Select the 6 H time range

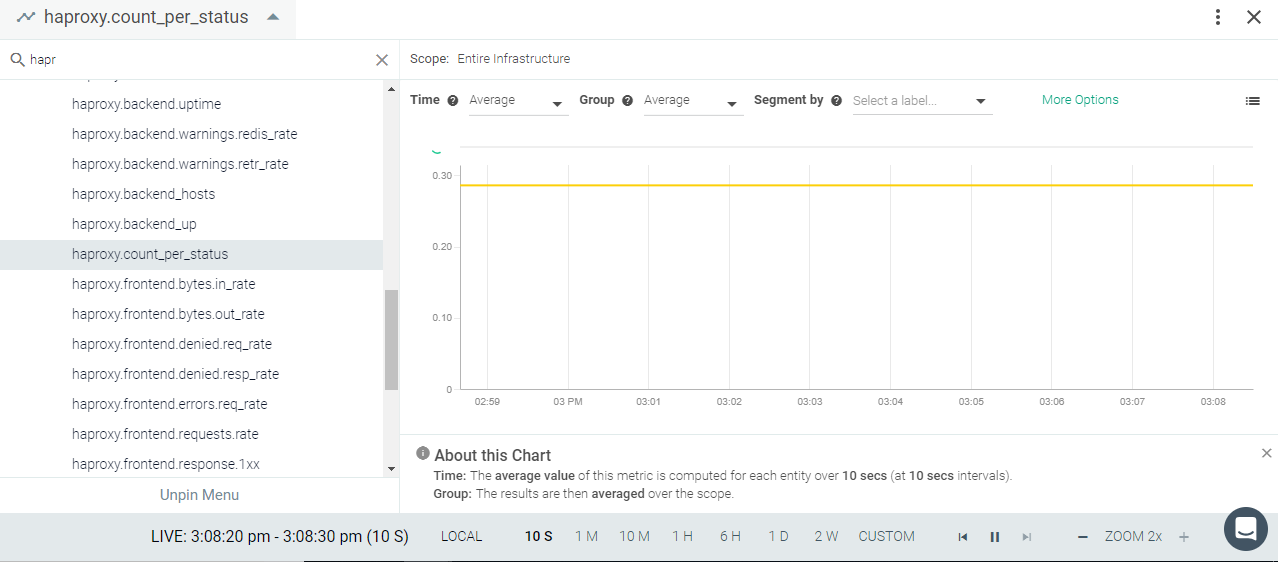point(730,537)
